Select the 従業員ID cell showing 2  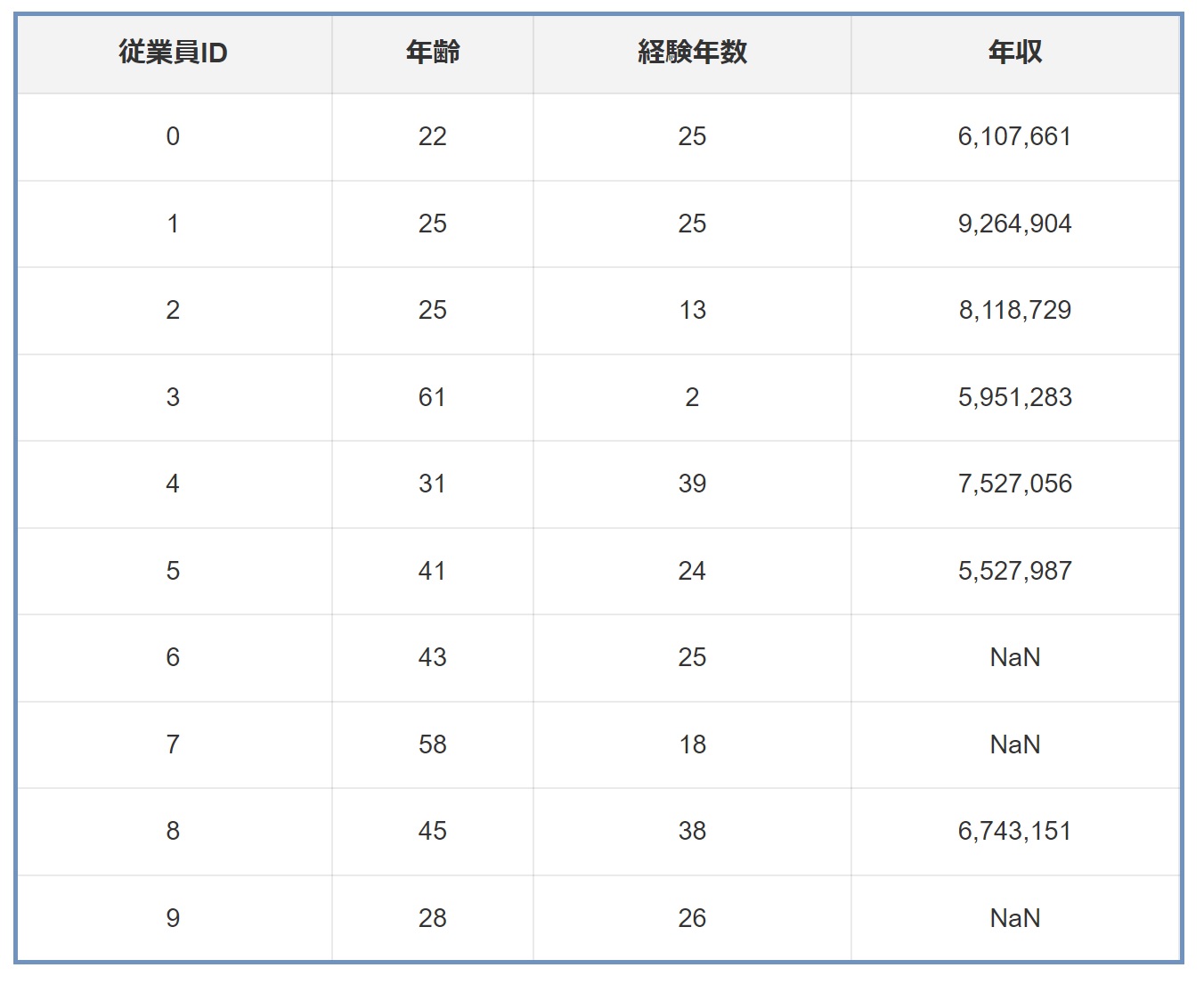[174, 311]
